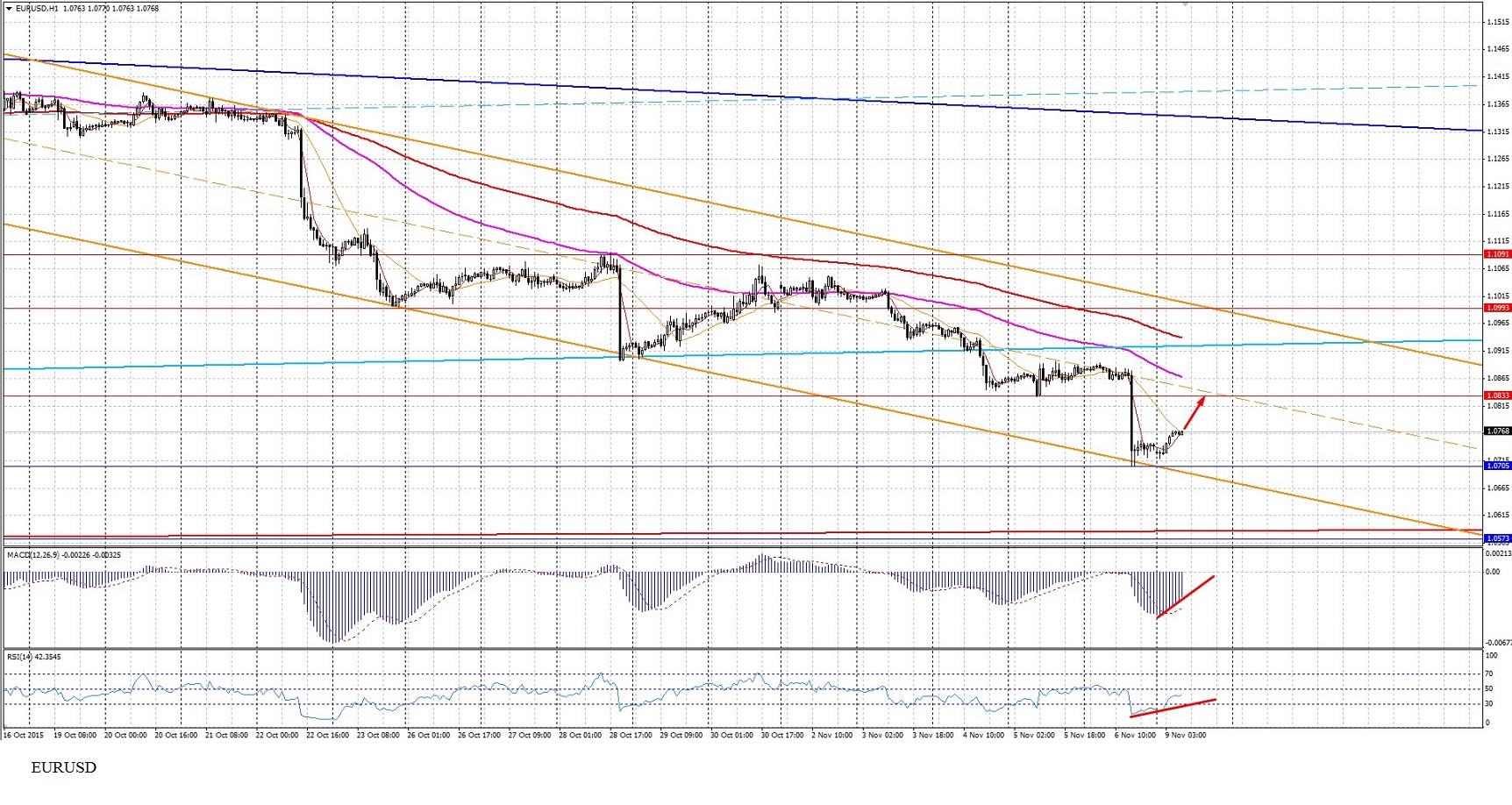The image size is (1512, 805).
Task: Click the EURUSD caption below the chart
Action: (64, 767)
